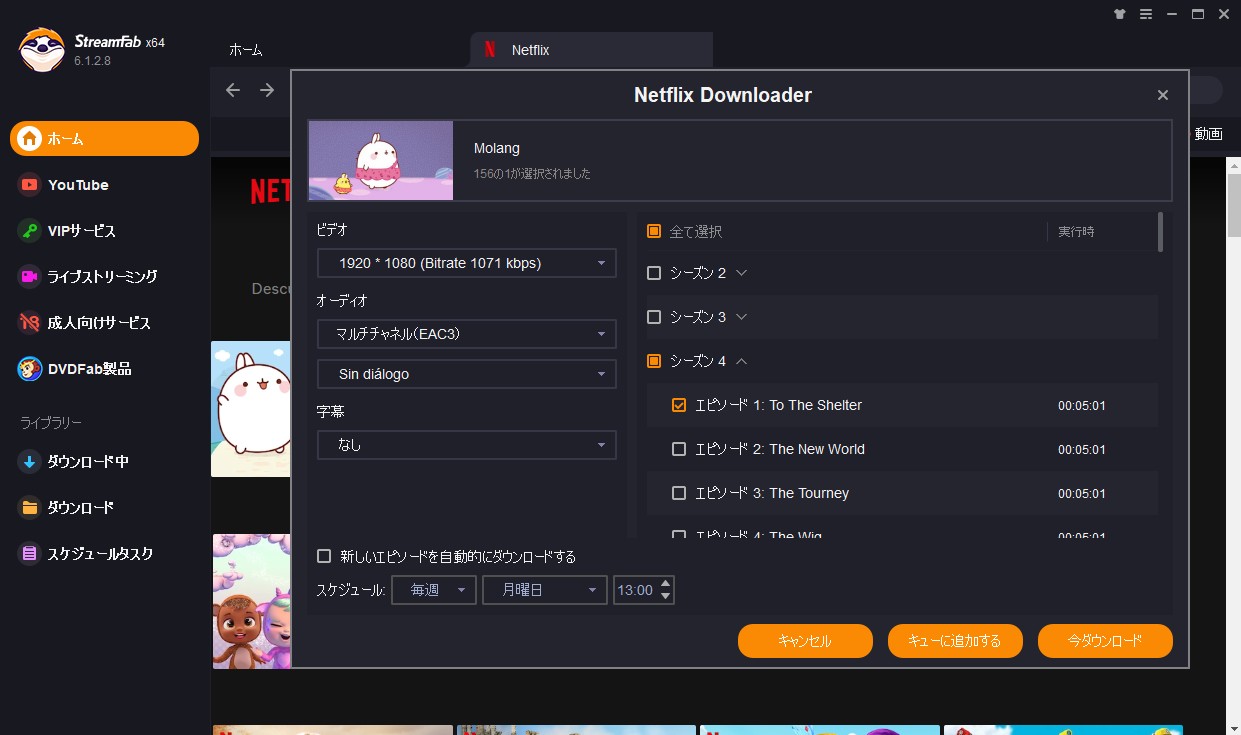Image resolution: width=1241 pixels, height=735 pixels.
Task: Click the キャンセル button
Action: [805, 641]
